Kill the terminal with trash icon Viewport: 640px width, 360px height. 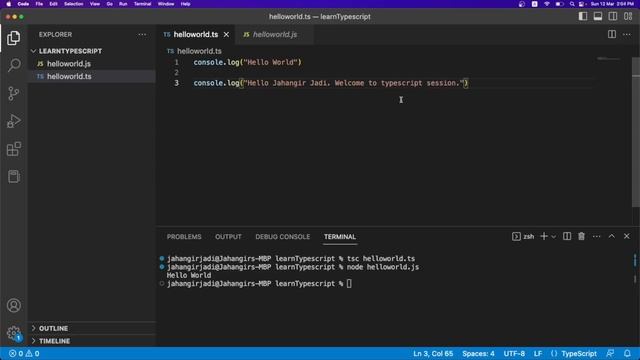(x=581, y=236)
